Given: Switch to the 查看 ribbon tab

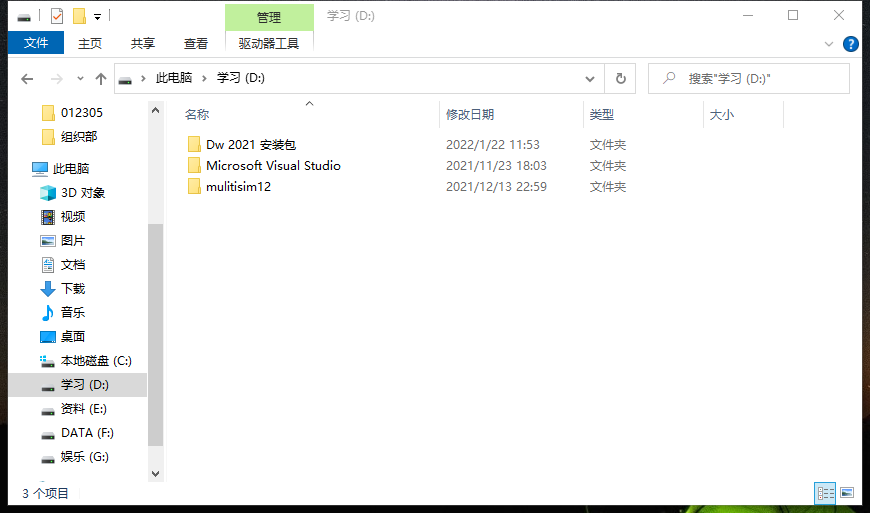Looking at the screenshot, I should coord(196,43).
